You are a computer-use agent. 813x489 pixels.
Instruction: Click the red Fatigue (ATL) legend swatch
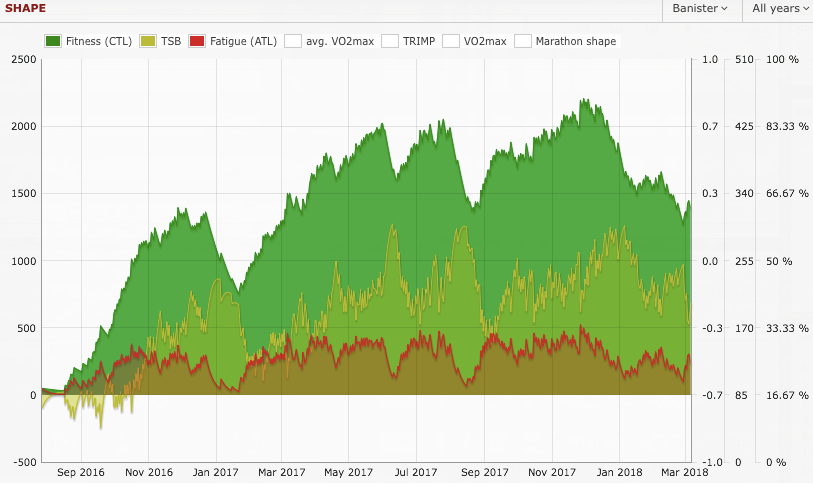coord(197,41)
